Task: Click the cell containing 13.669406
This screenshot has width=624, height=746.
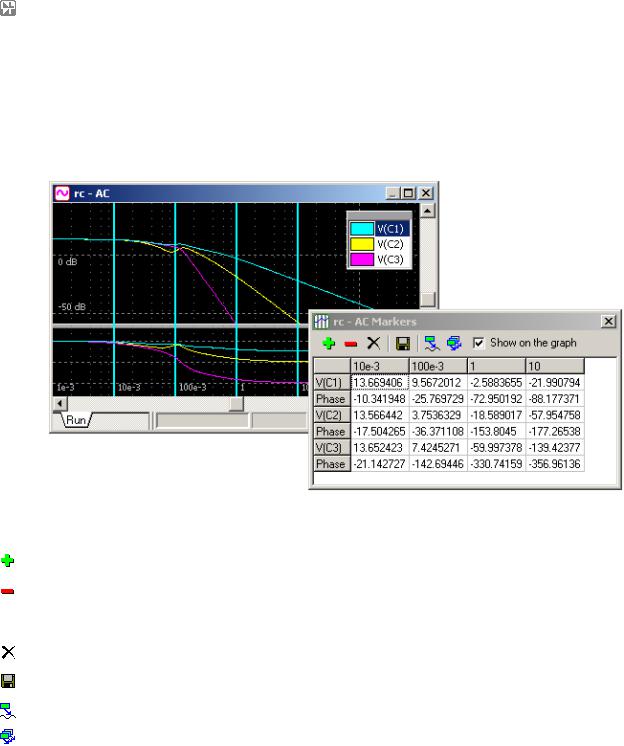Action: pyautogui.click(x=380, y=383)
